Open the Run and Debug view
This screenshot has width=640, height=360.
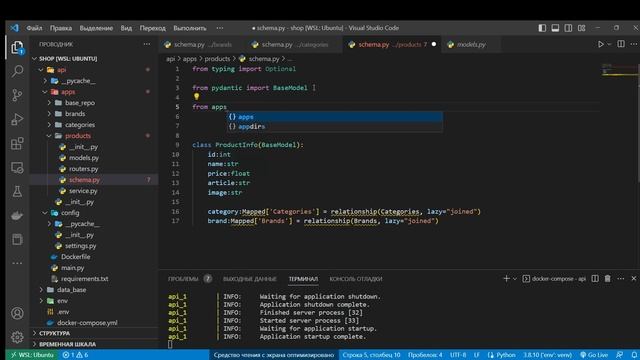pos(17,119)
